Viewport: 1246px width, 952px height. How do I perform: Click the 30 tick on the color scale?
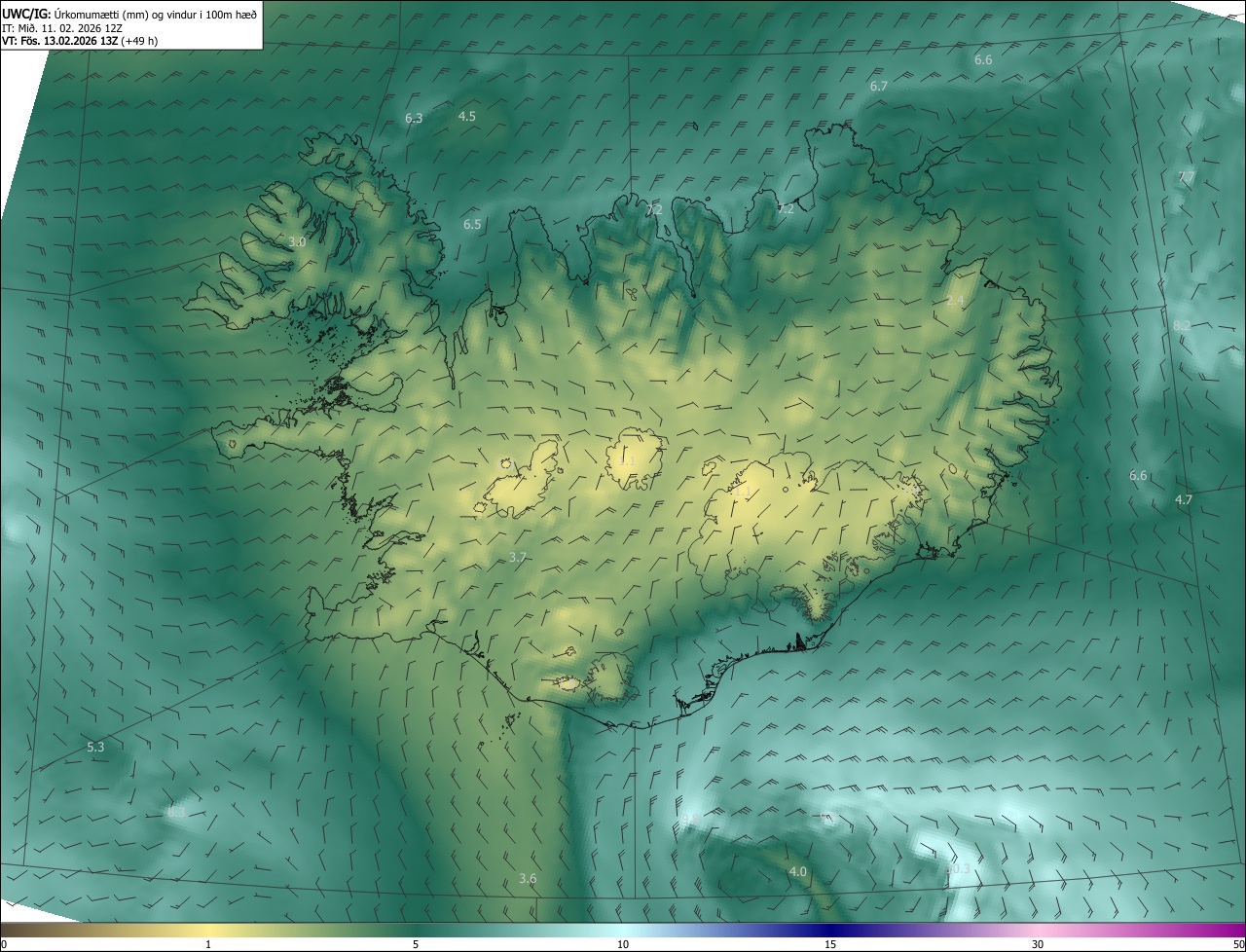pyautogui.click(x=1038, y=944)
